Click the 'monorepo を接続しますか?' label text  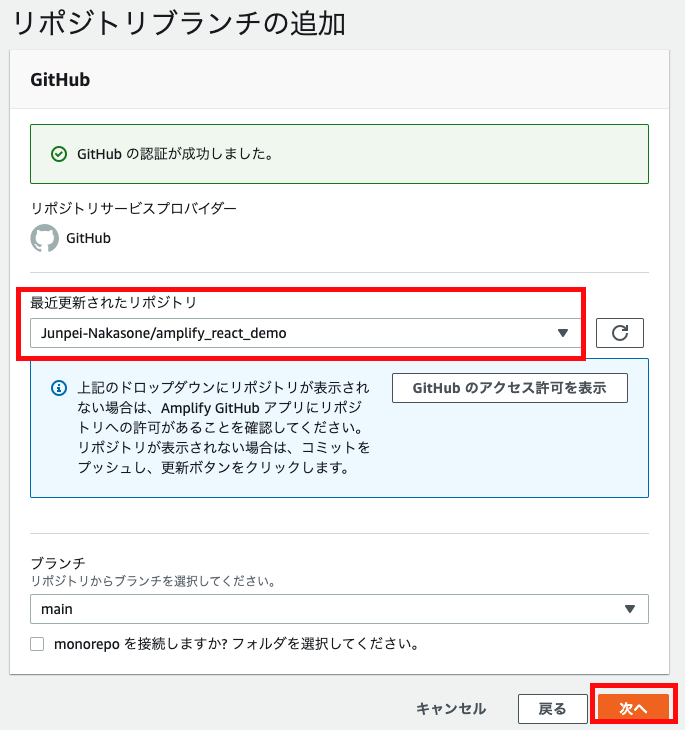[141, 644]
